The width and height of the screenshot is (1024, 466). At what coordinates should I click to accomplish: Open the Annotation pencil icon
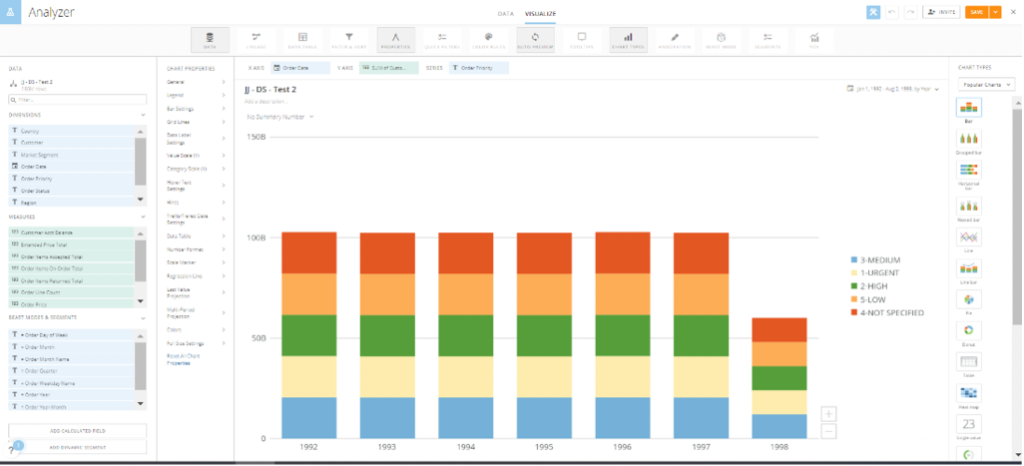pyautogui.click(x=675, y=40)
